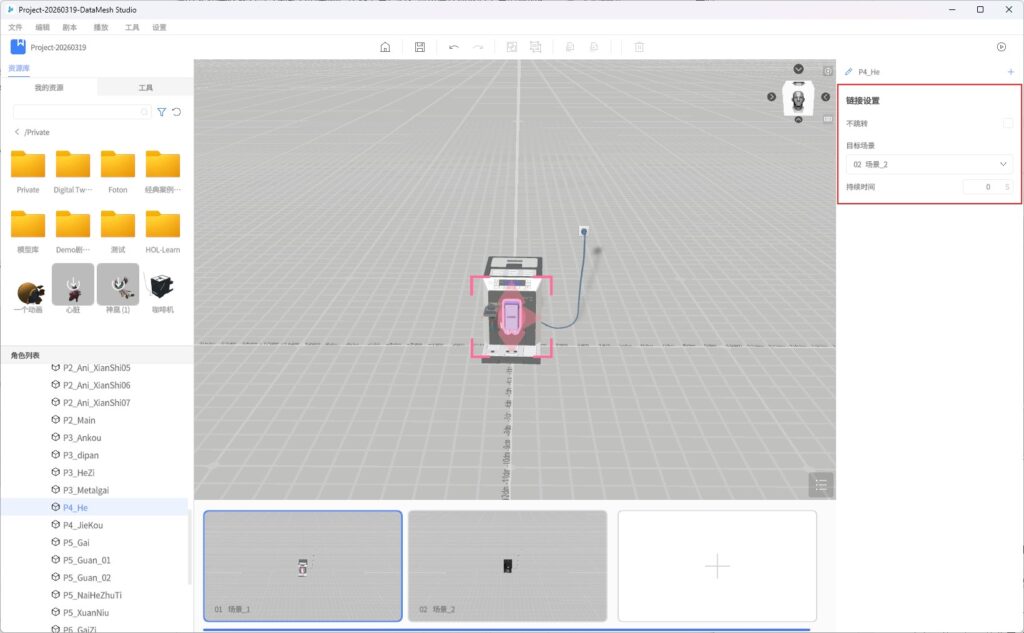Click the refresh icon beside the resource filter

coord(177,112)
